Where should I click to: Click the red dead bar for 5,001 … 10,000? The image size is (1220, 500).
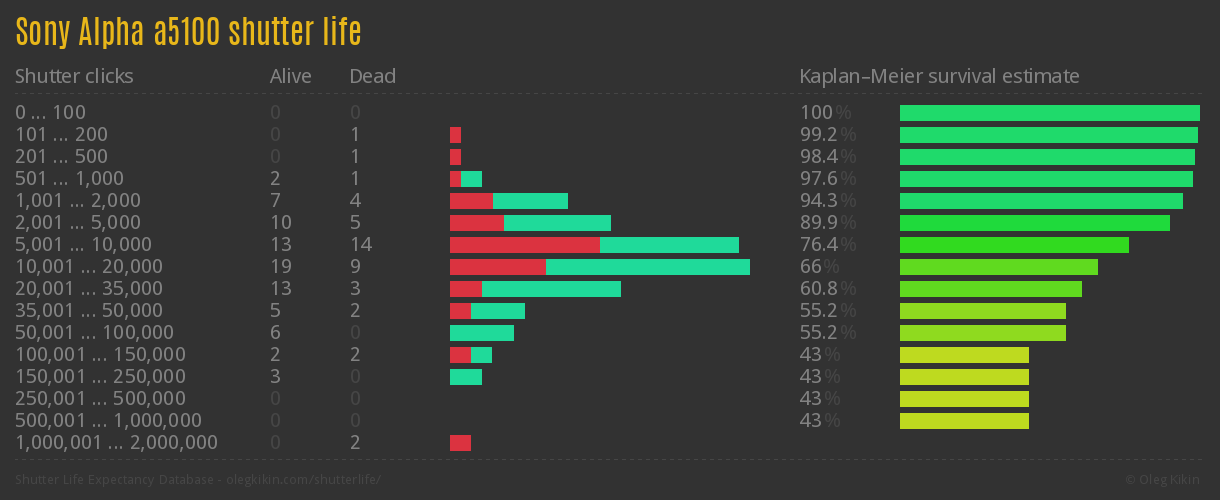pos(524,245)
